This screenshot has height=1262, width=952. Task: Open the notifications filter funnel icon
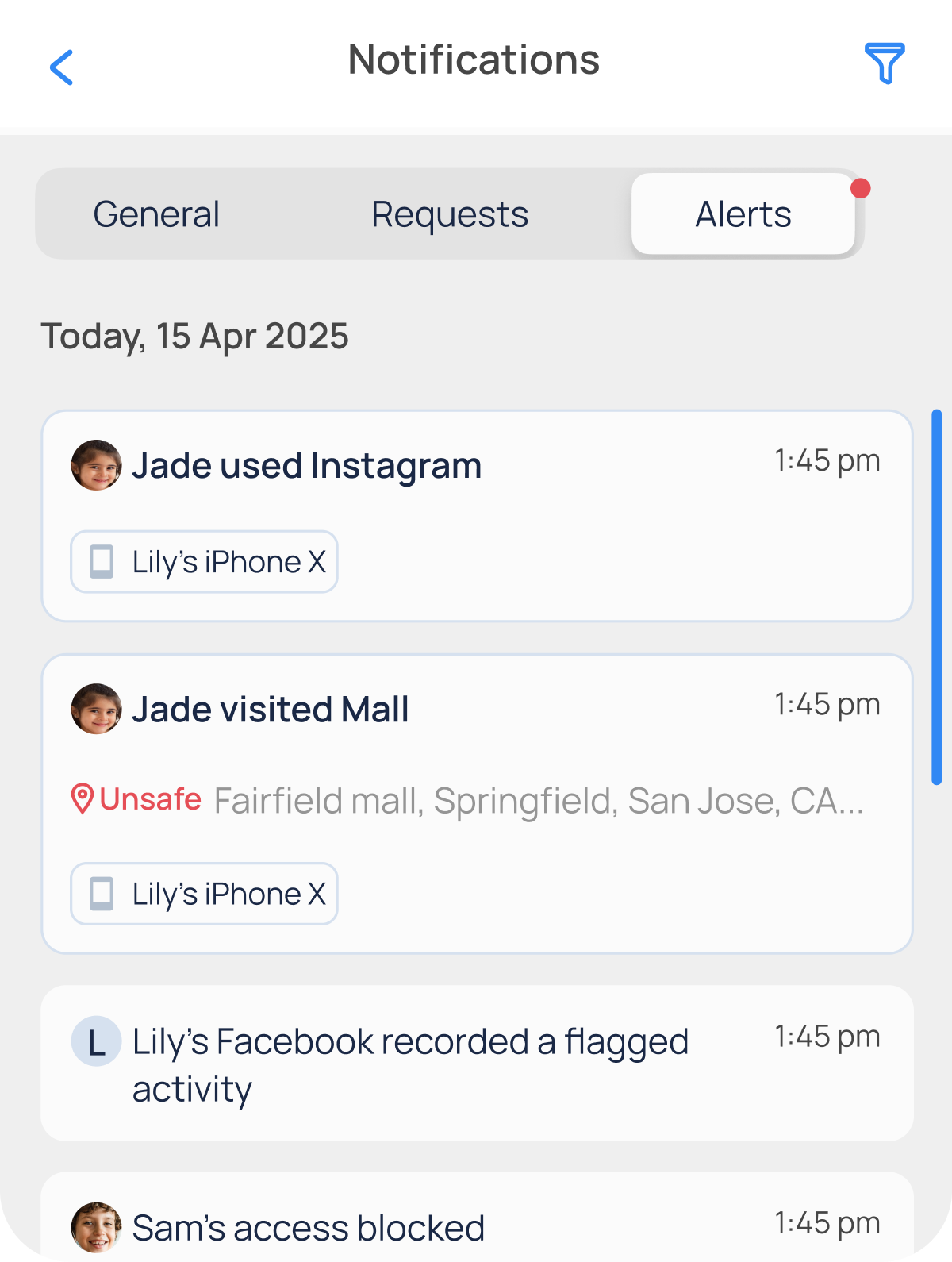click(884, 63)
